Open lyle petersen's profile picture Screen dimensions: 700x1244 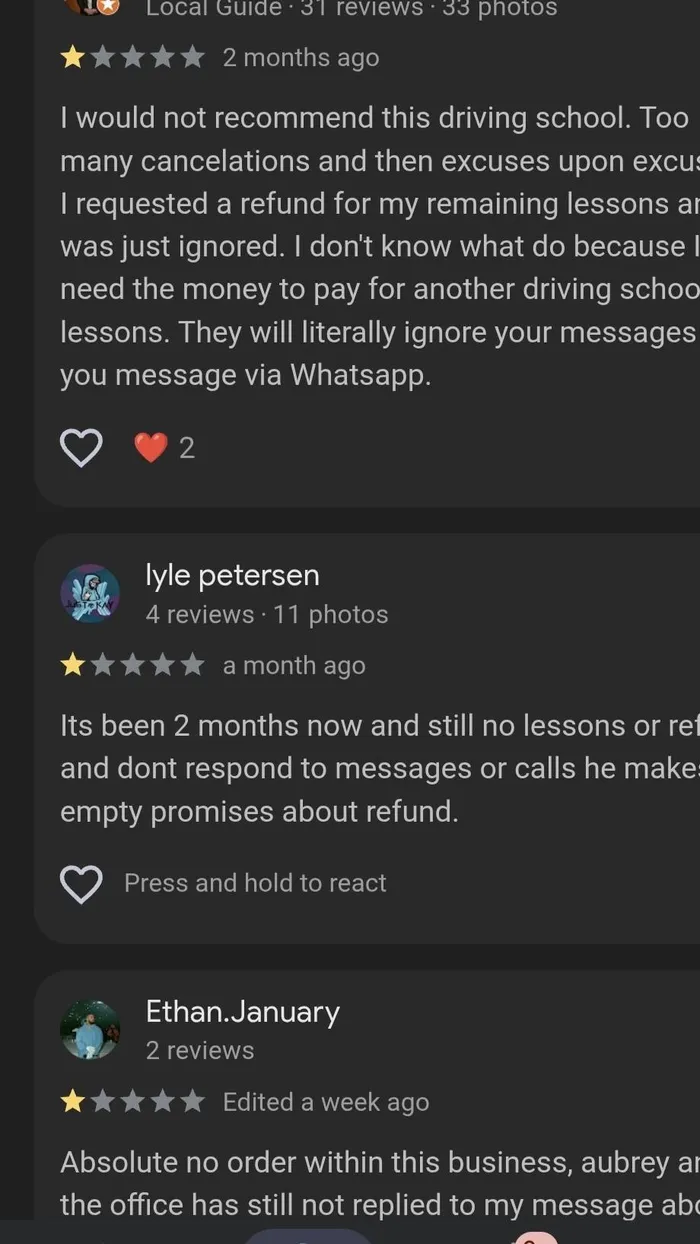90,594
